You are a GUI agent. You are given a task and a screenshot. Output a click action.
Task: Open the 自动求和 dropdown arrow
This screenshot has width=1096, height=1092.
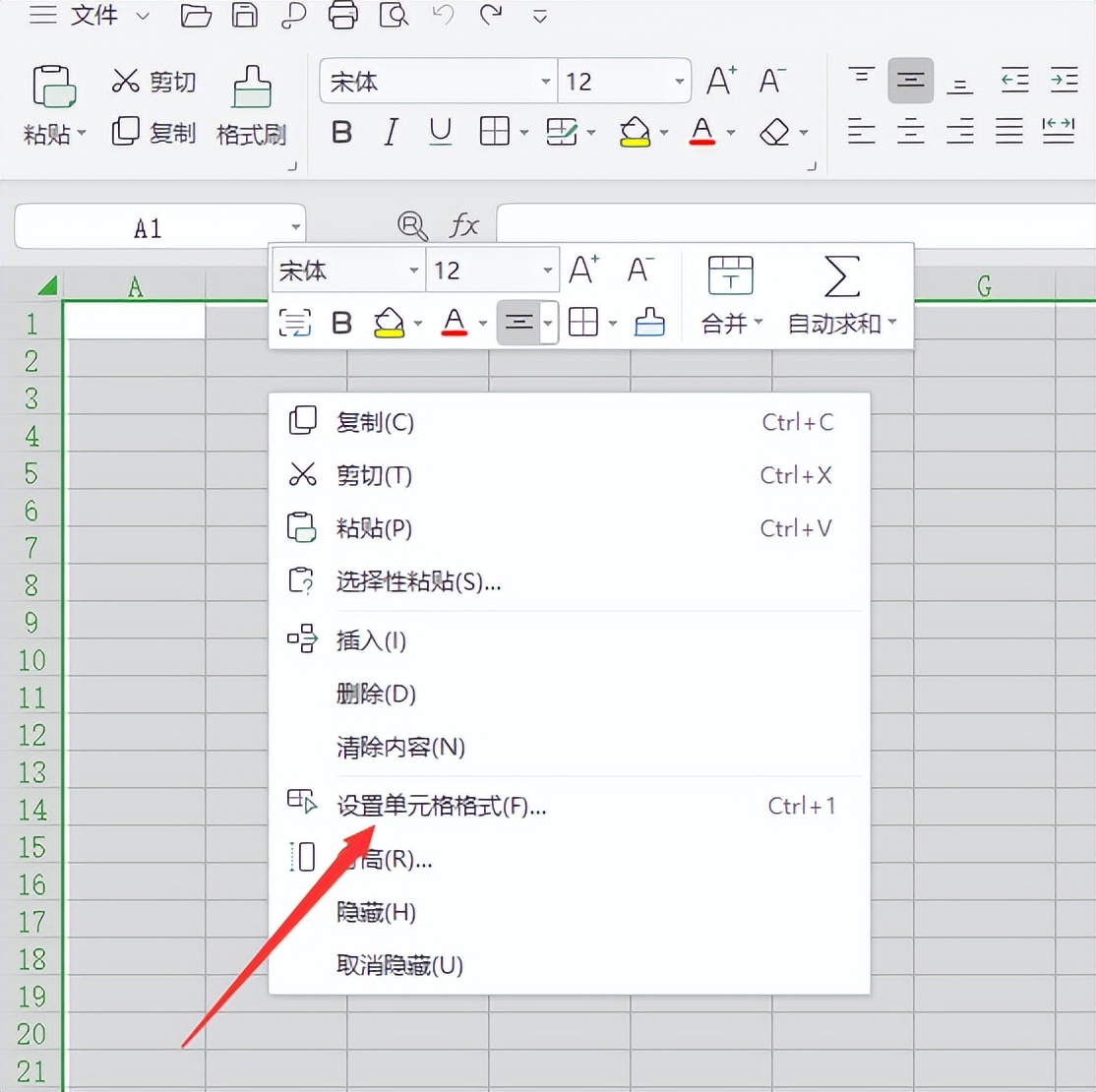pyautogui.click(x=892, y=323)
